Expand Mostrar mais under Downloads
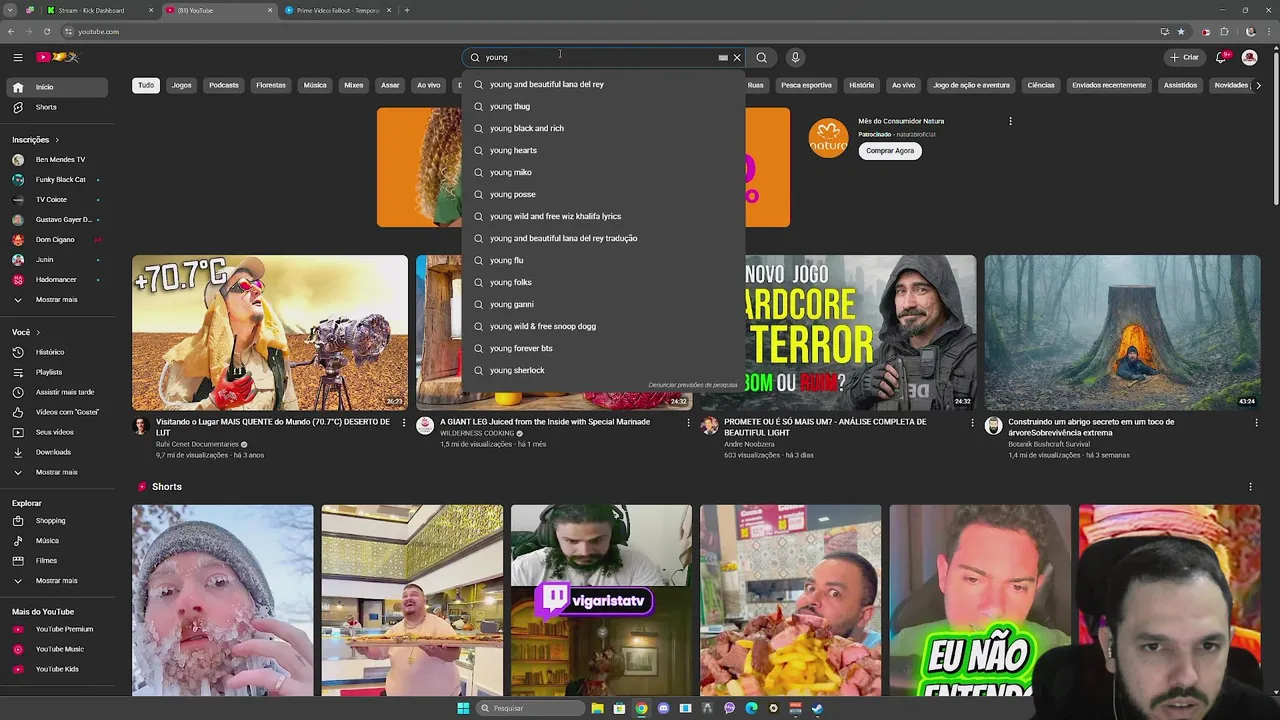The width and height of the screenshot is (1280, 720). pyautogui.click(x=59, y=472)
